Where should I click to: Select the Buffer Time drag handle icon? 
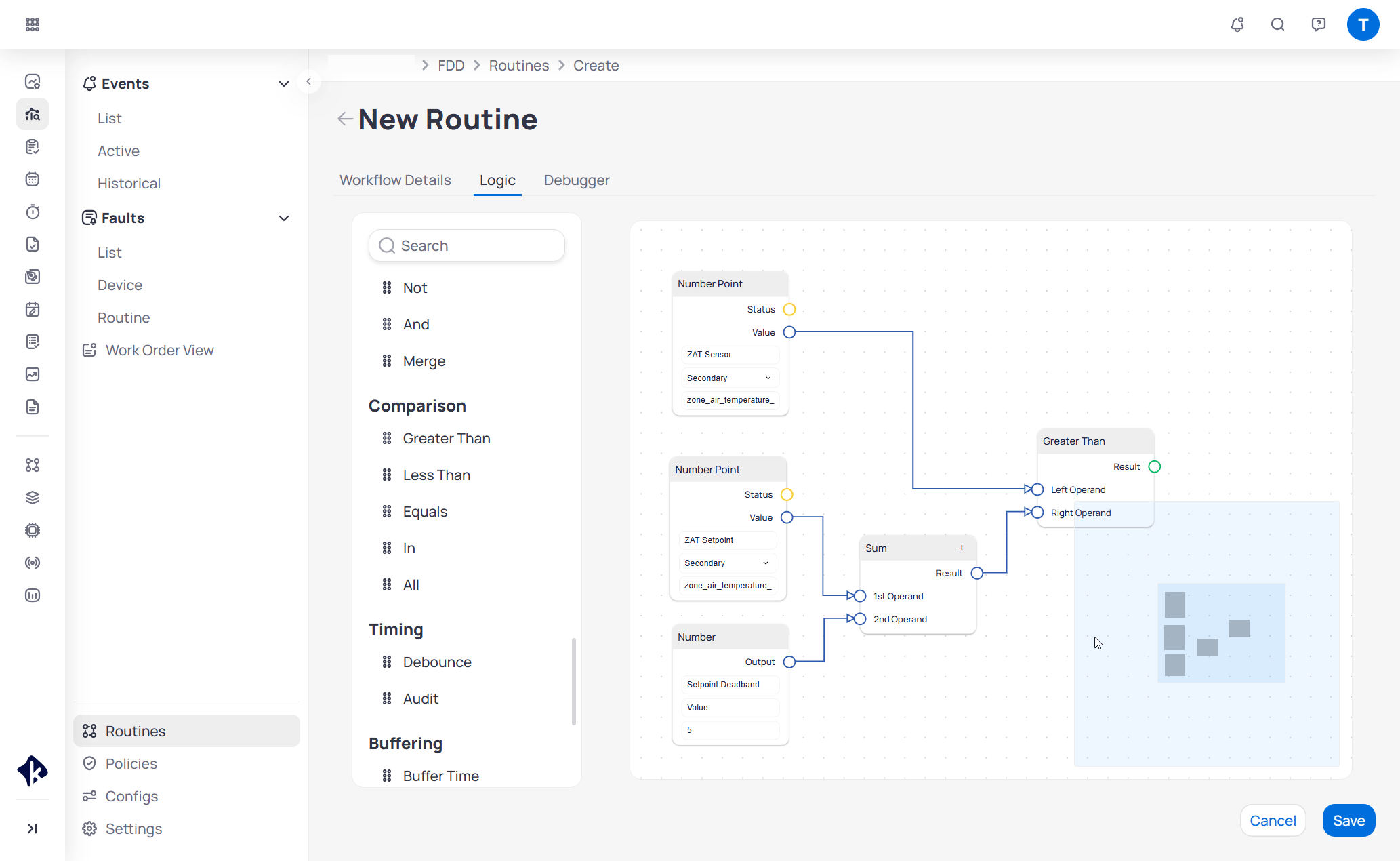pos(387,776)
